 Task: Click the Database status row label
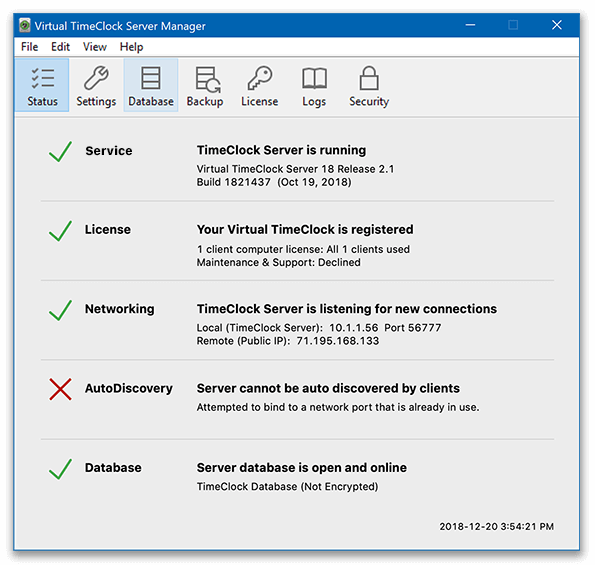point(113,467)
